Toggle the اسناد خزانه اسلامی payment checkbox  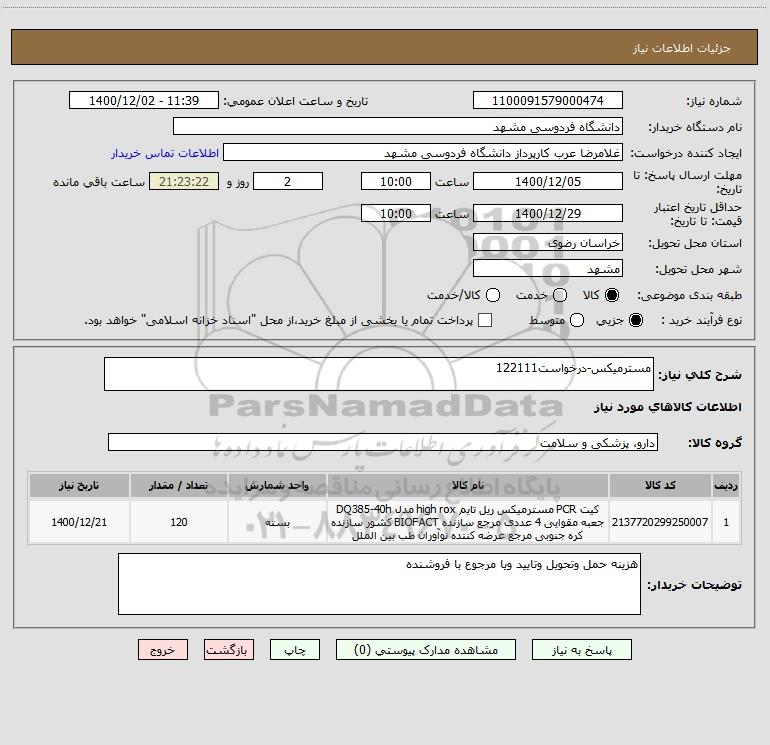[485, 320]
